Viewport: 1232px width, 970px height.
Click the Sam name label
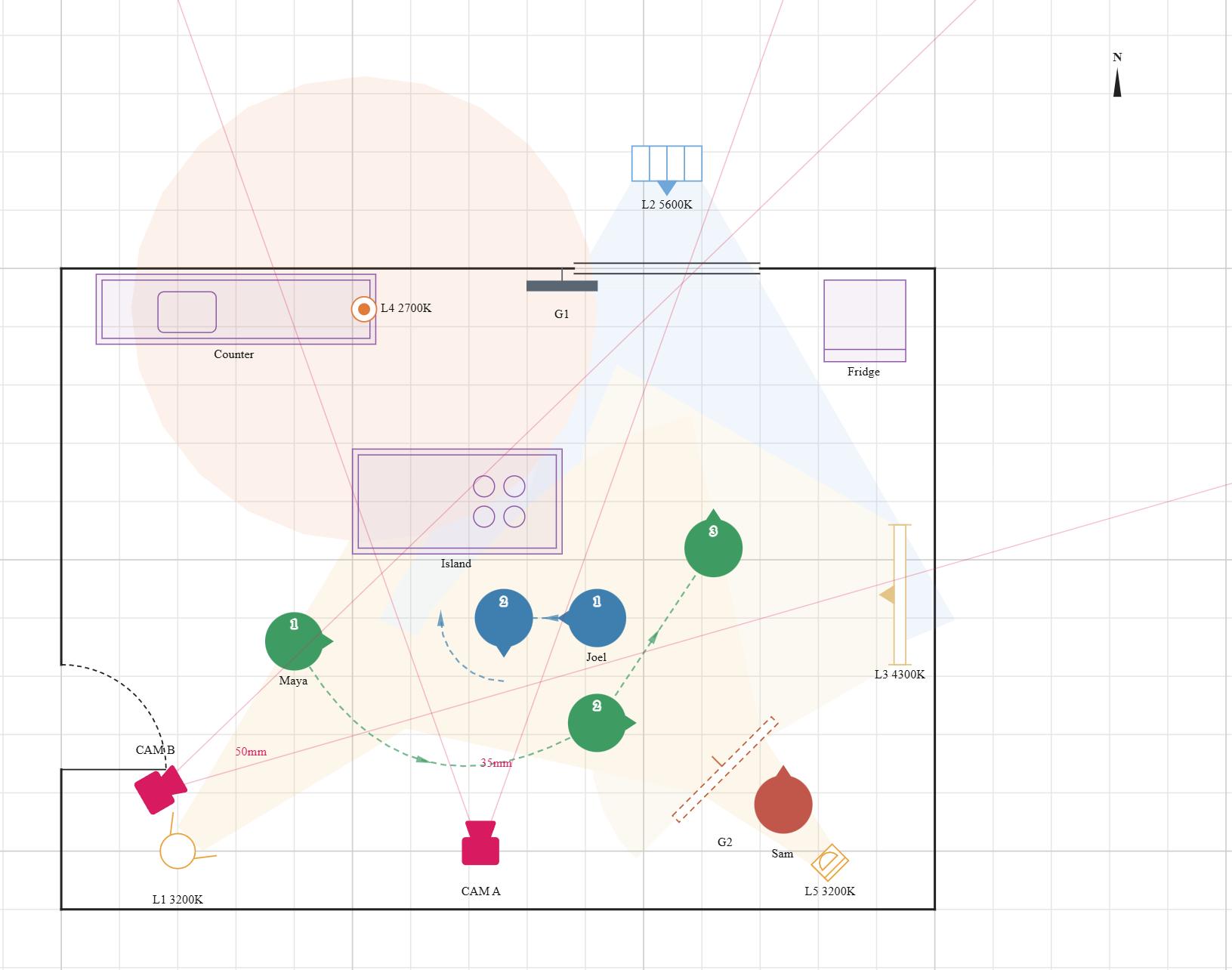(x=783, y=854)
